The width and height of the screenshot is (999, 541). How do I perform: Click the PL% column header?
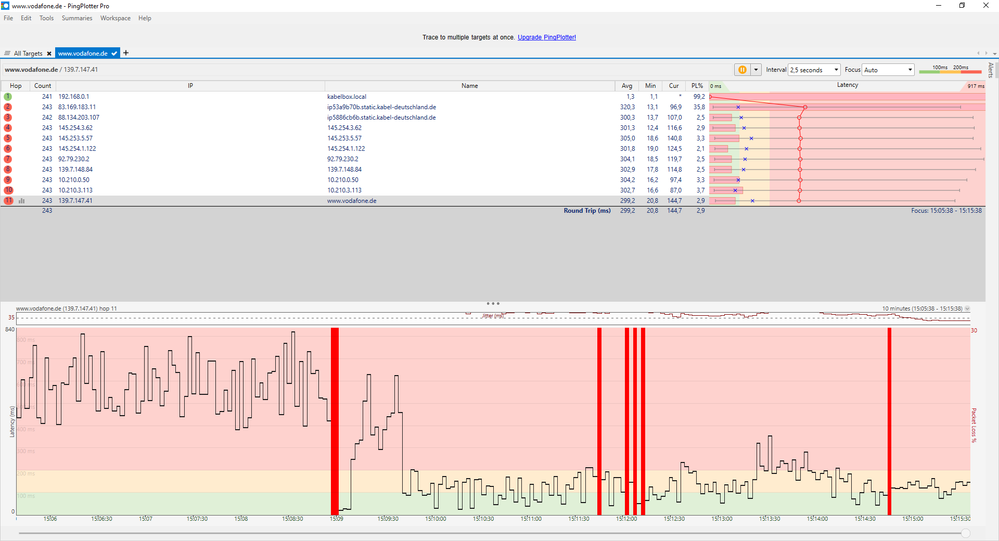(x=697, y=85)
